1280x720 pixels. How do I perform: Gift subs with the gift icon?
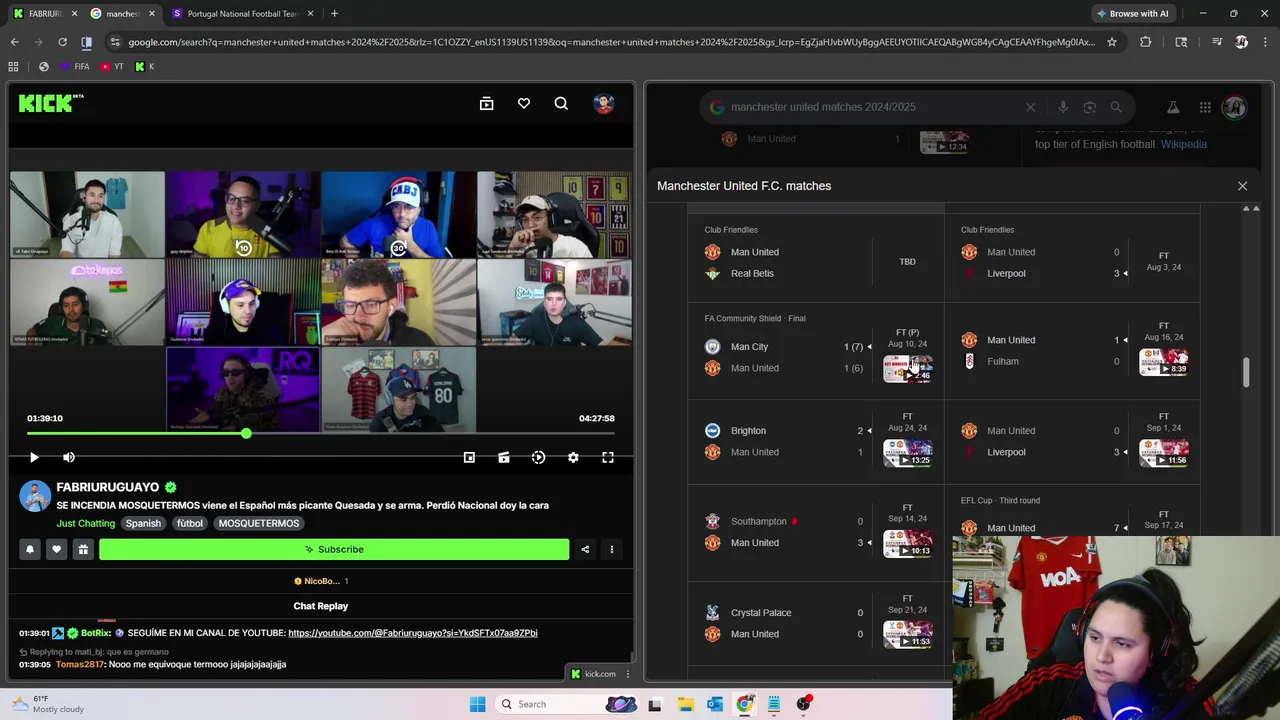83,549
